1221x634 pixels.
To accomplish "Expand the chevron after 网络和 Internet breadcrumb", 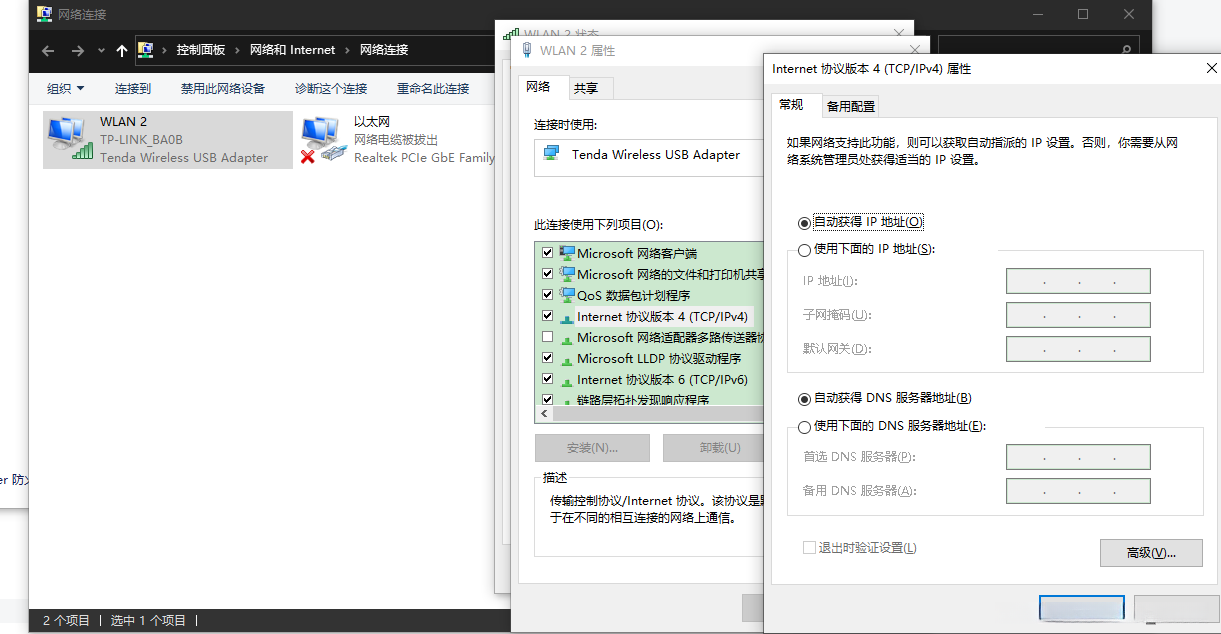I will tap(347, 50).
